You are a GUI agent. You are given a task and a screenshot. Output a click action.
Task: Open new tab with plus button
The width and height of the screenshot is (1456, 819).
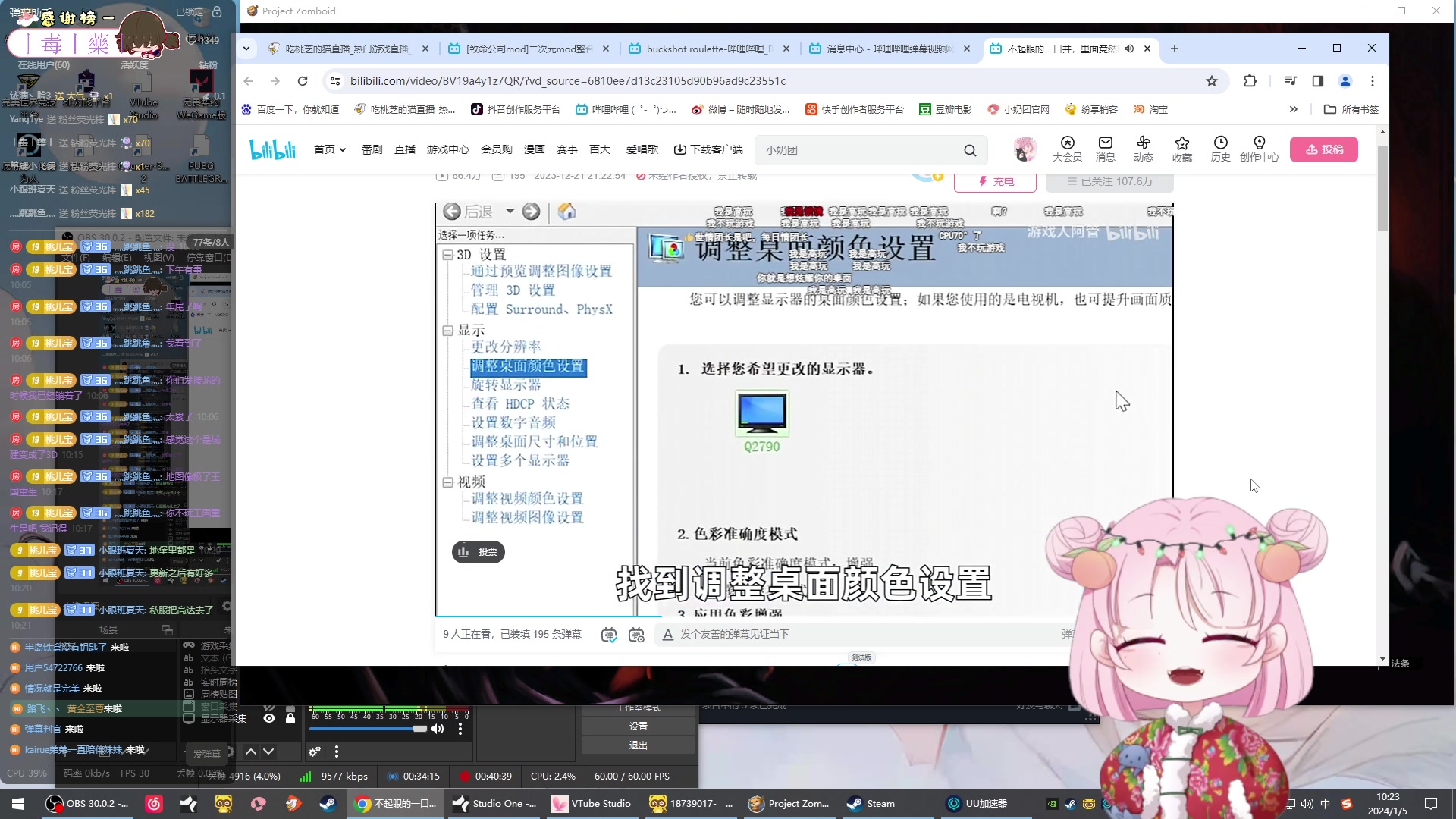click(1175, 49)
